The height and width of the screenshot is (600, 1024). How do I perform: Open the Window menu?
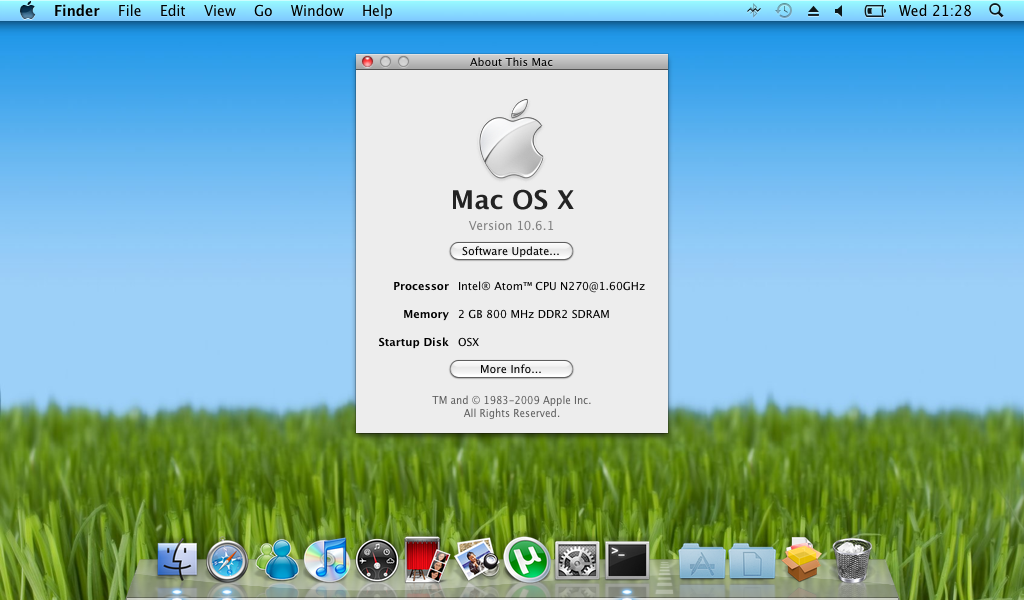[x=317, y=10]
